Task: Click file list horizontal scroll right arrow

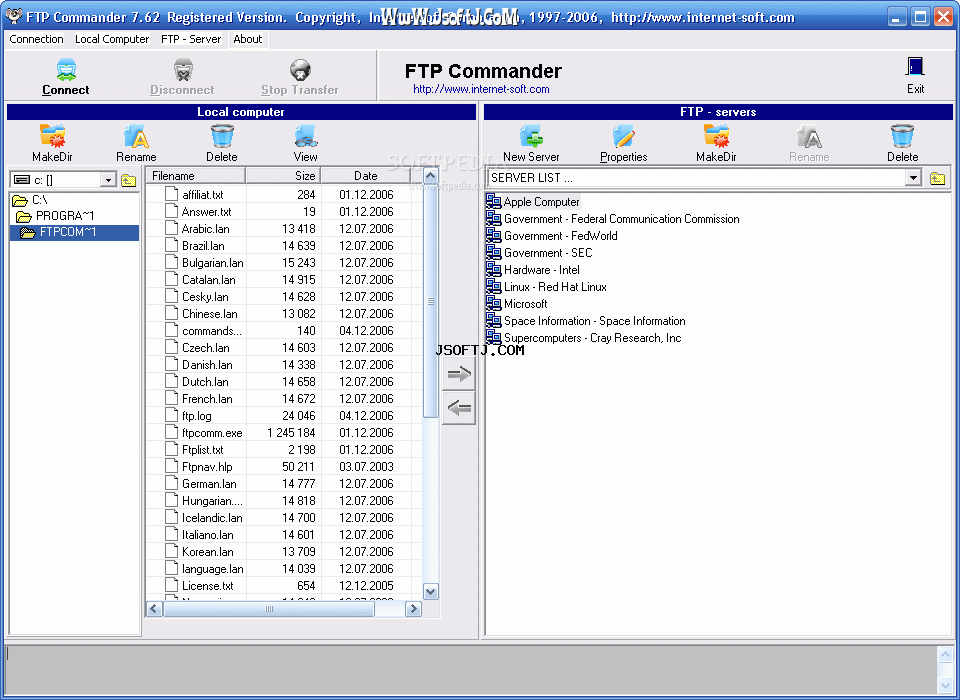Action: tap(414, 609)
